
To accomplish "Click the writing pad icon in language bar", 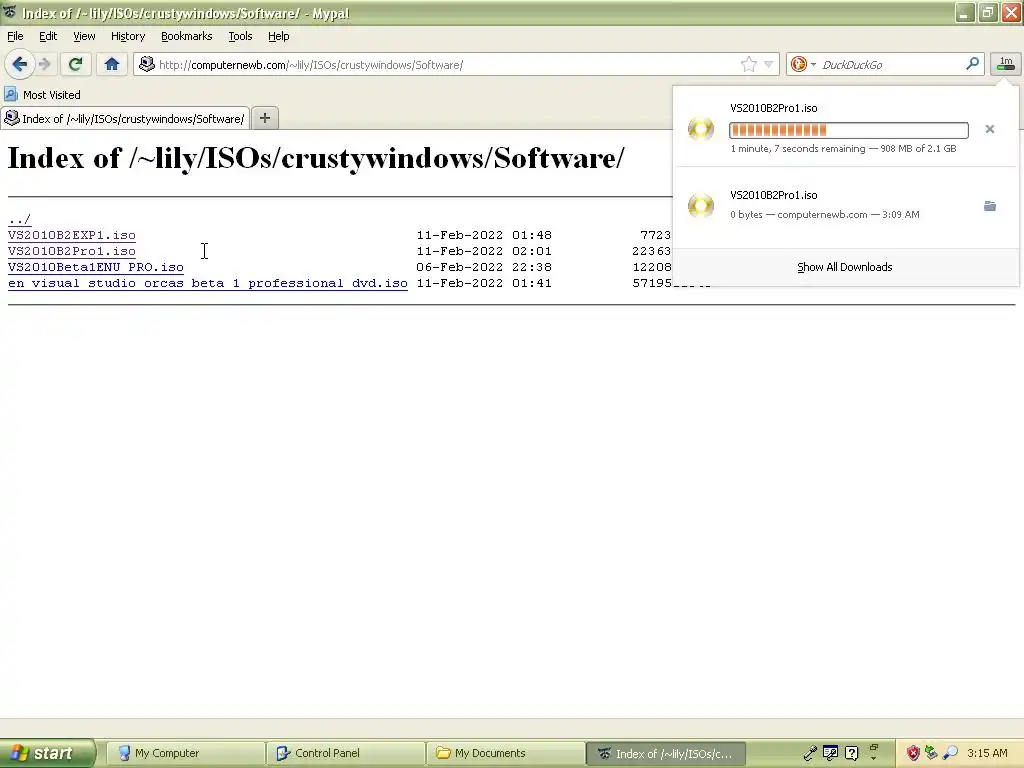I will [x=831, y=754].
